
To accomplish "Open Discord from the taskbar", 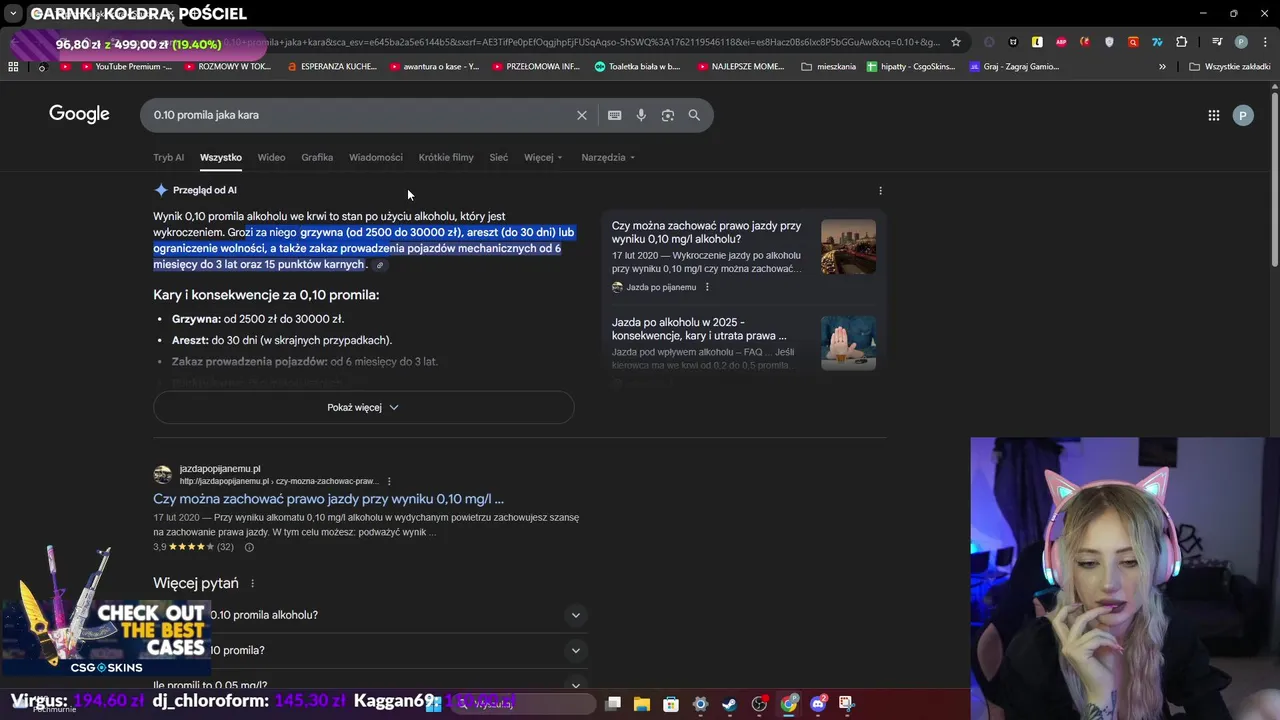I will click(819, 704).
